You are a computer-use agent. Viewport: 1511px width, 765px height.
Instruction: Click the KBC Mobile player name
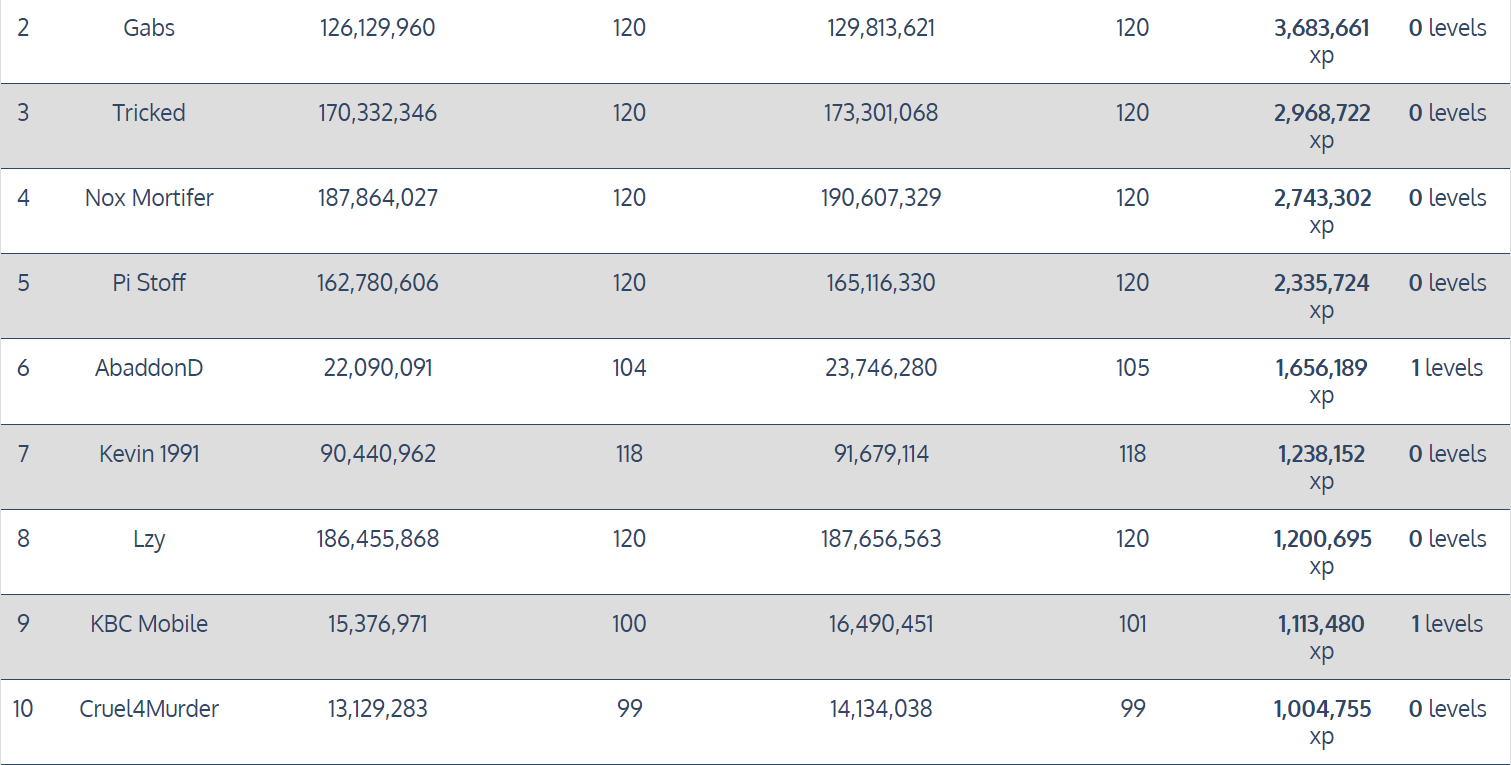tap(149, 624)
